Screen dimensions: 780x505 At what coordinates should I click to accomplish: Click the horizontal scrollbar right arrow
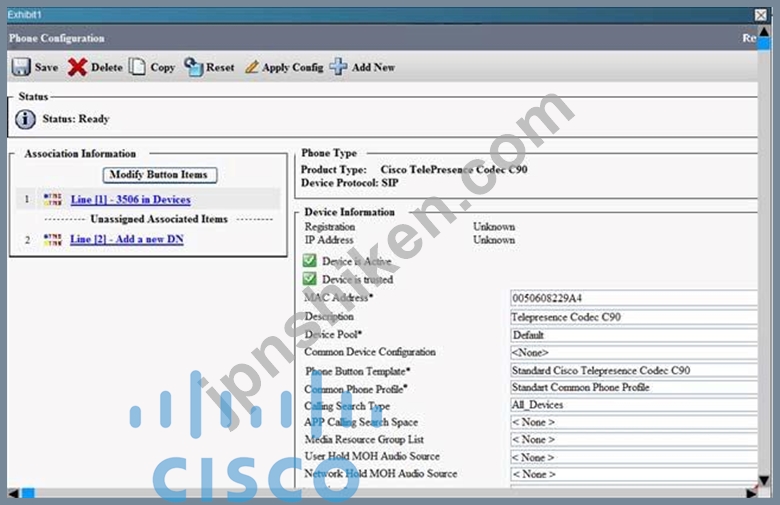click(752, 493)
